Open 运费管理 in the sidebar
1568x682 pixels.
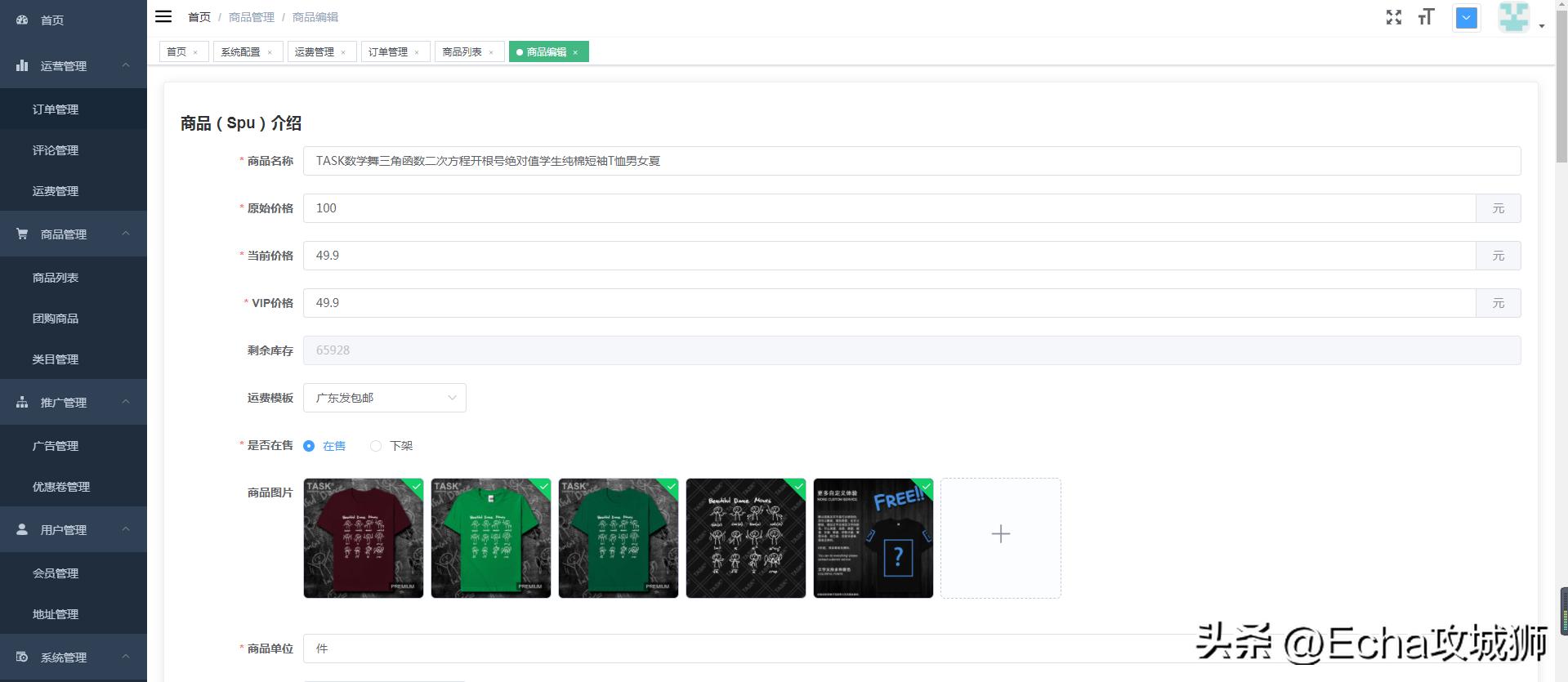click(x=74, y=190)
